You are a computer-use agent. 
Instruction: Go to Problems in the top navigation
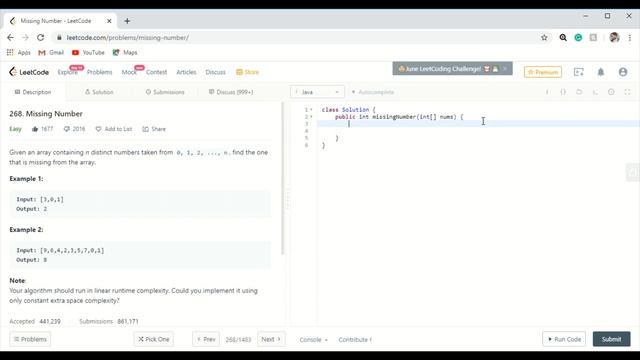99,72
